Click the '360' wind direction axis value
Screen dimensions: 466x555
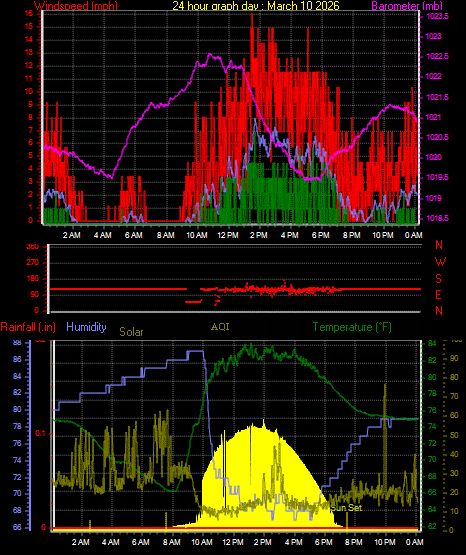pos(33,247)
